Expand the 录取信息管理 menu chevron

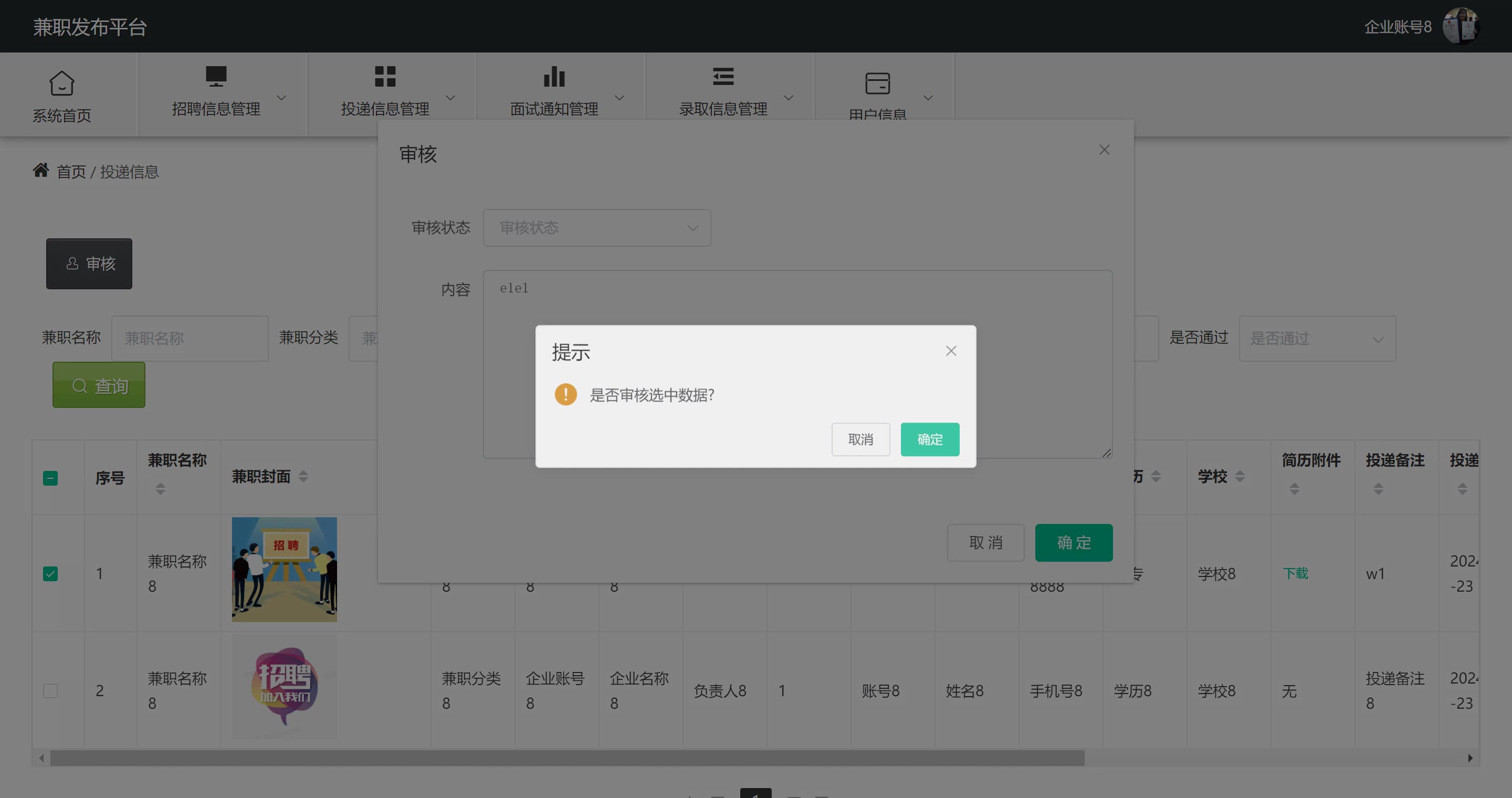pos(788,98)
